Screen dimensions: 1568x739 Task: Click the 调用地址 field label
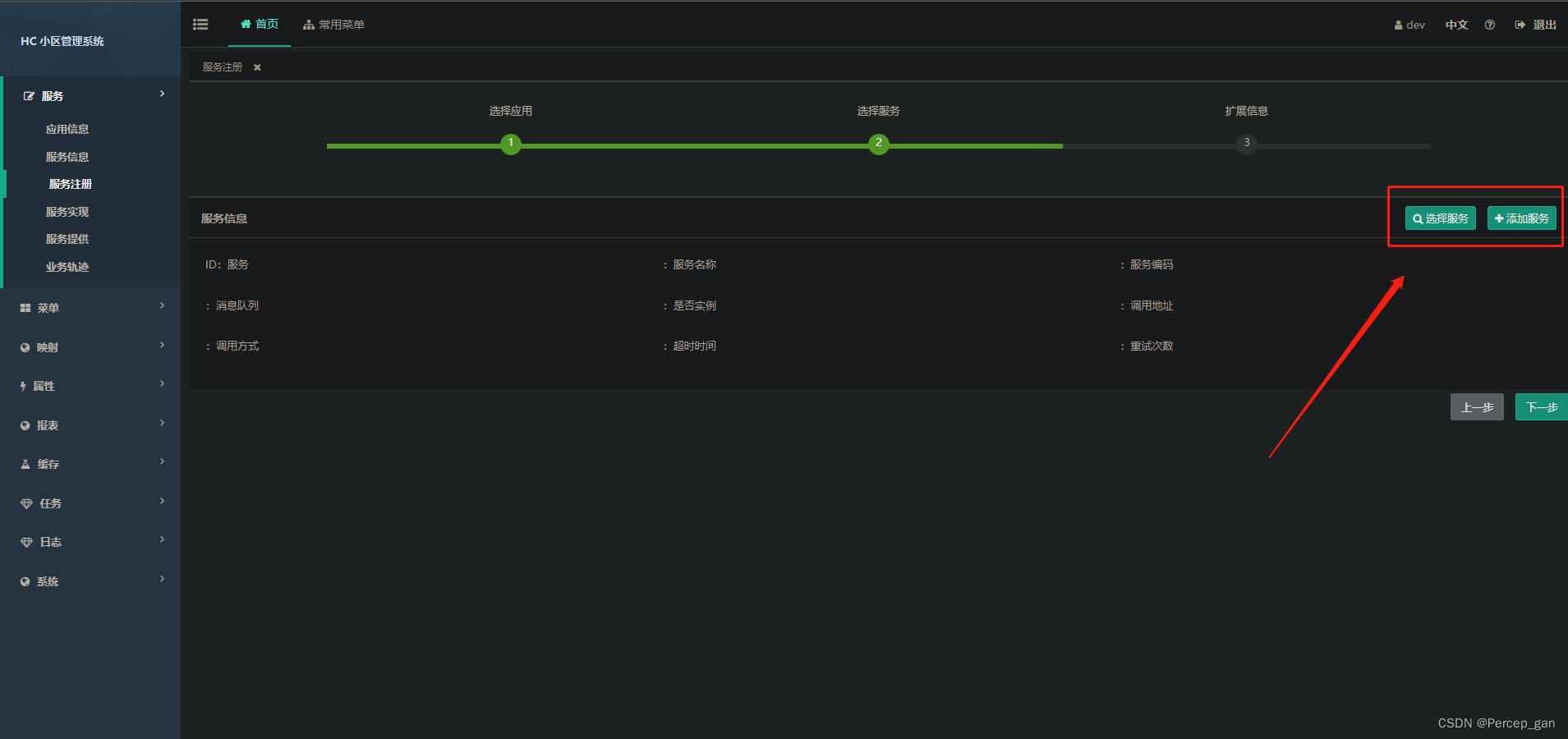pyautogui.click(x=1152, y=305)
